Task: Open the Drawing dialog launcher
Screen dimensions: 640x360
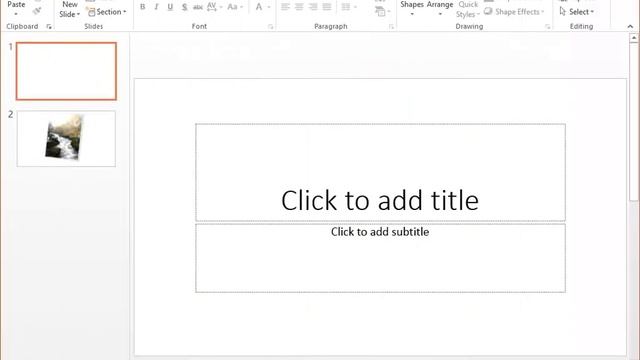Action: click(x=547, y=27)
